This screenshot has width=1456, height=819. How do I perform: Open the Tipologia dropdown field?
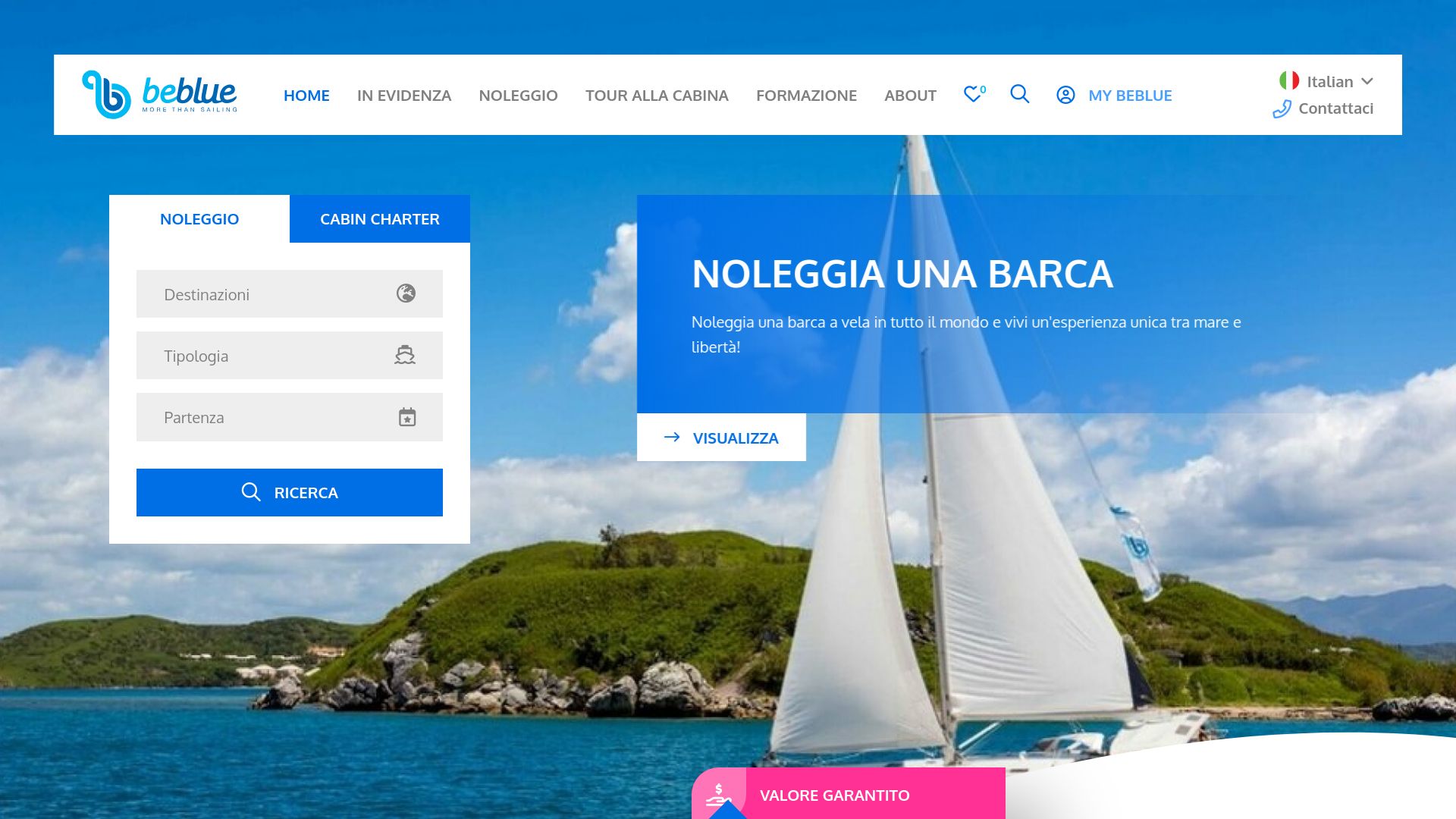(290, 356)
